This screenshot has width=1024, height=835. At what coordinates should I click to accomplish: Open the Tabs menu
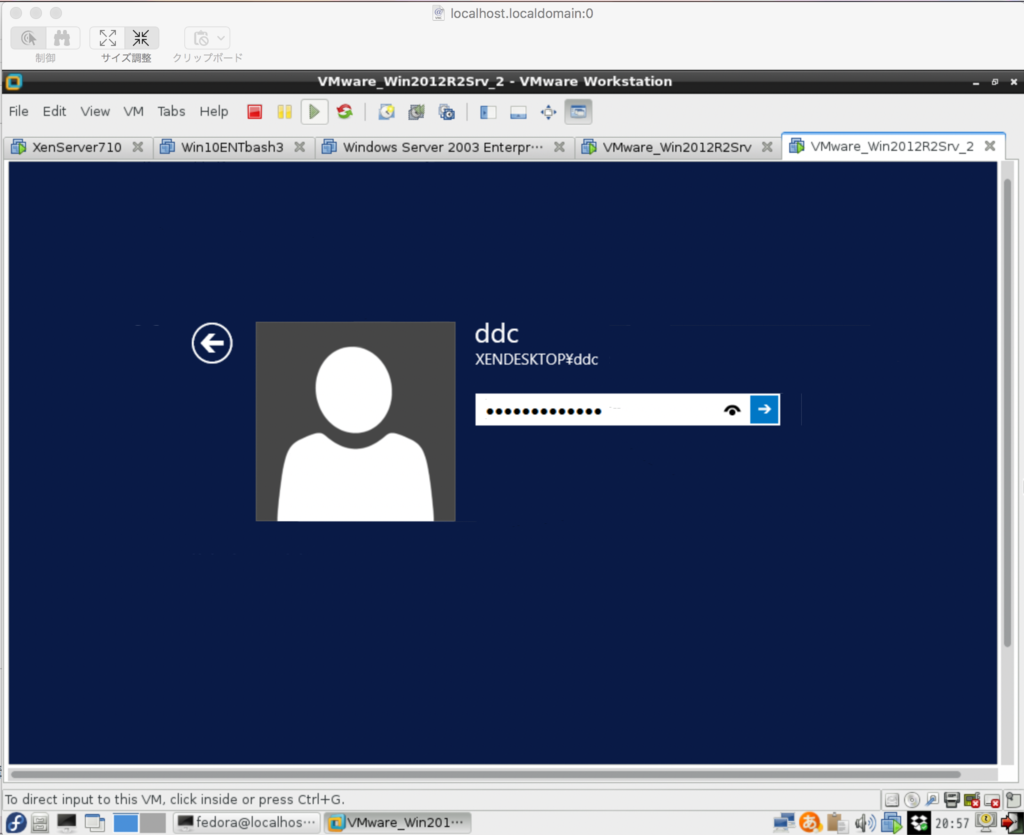tap(171, 111)
